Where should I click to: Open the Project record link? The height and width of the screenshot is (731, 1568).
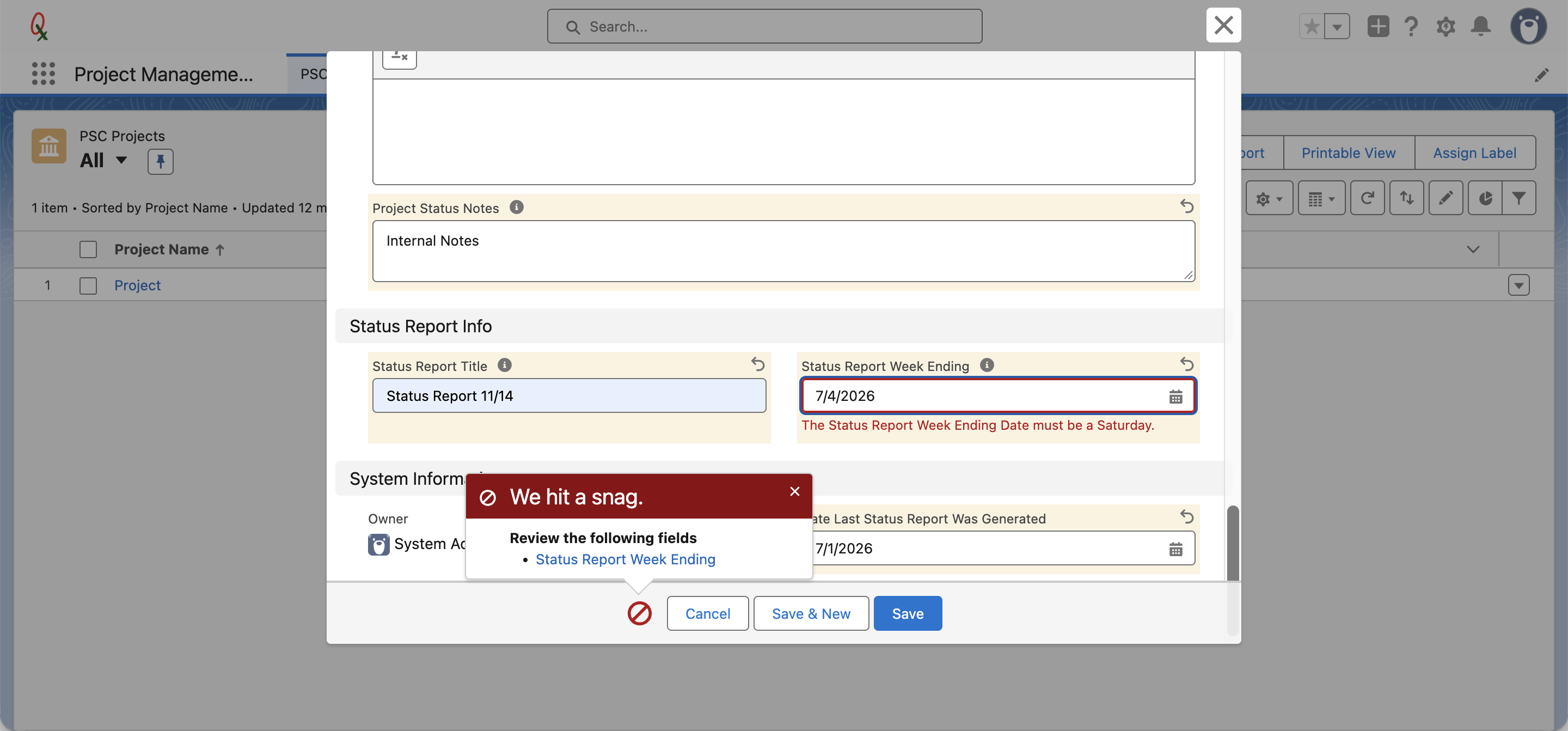click(138, 285)
